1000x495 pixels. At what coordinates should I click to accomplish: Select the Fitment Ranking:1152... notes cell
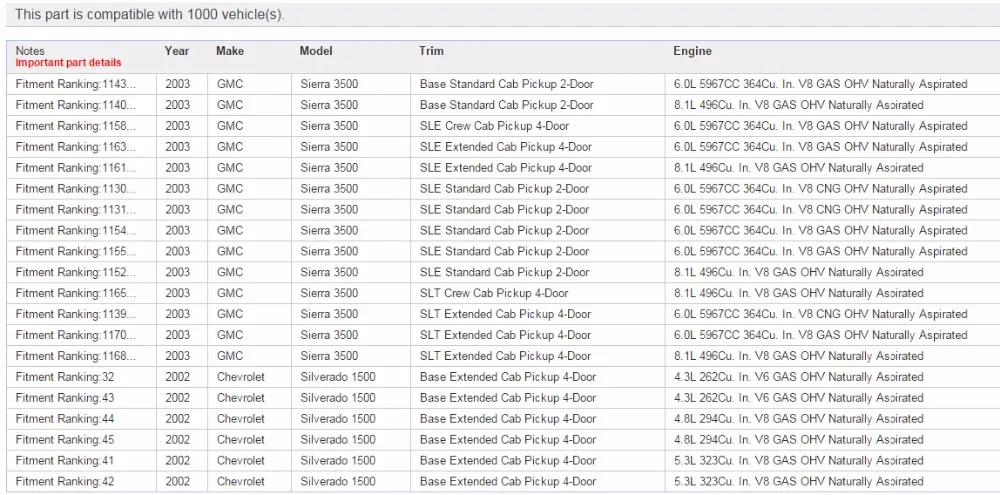click(x=82, y=272)
